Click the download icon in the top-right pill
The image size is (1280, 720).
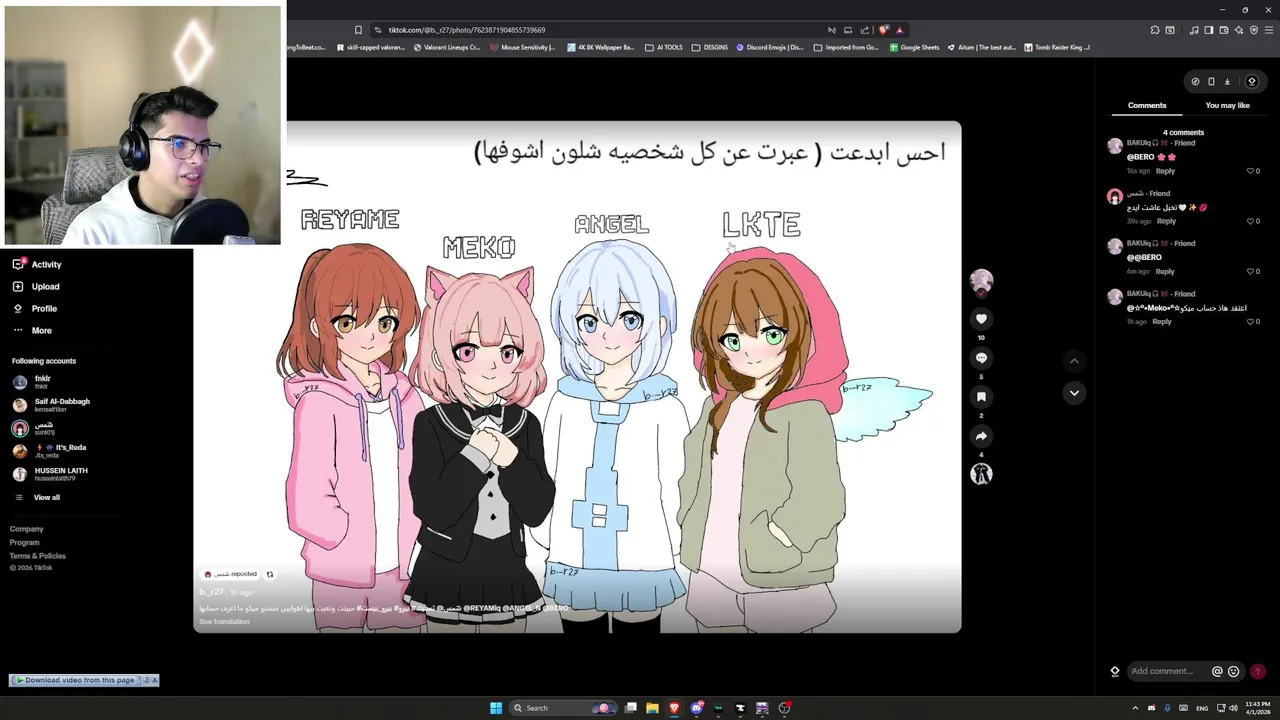(1227, 82)
